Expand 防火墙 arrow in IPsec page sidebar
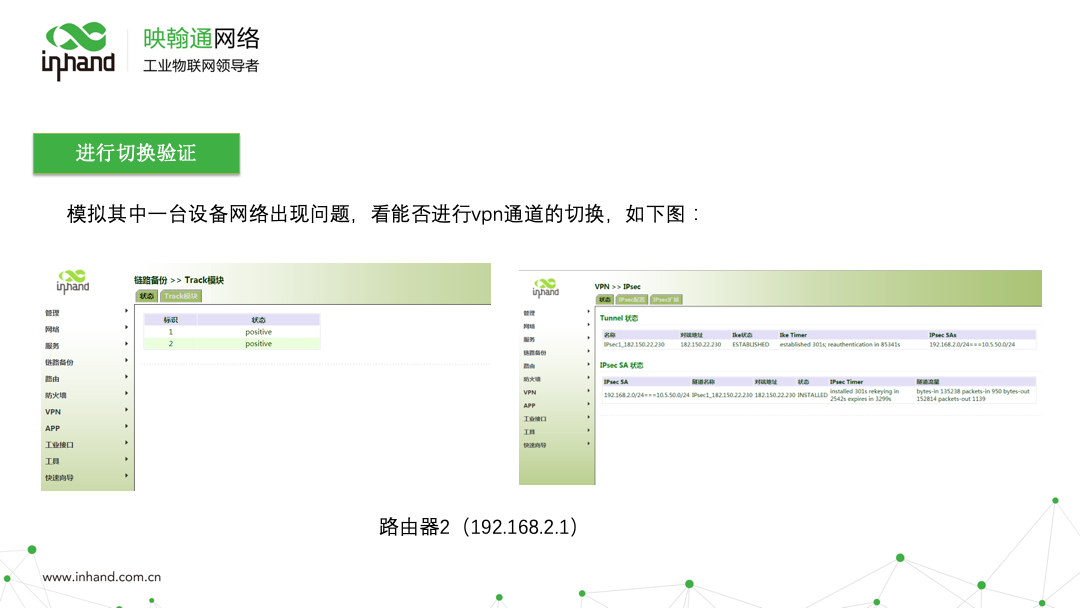1080x608 pixels. click(x=588, y=379)
